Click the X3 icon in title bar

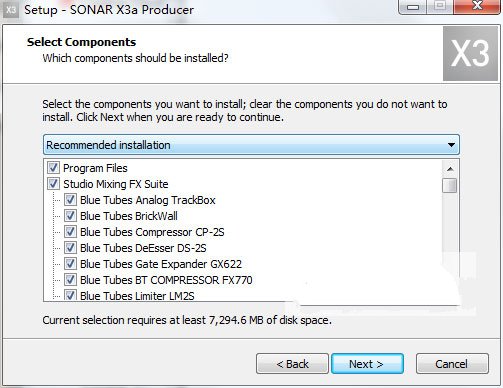[x=11, y=10]
